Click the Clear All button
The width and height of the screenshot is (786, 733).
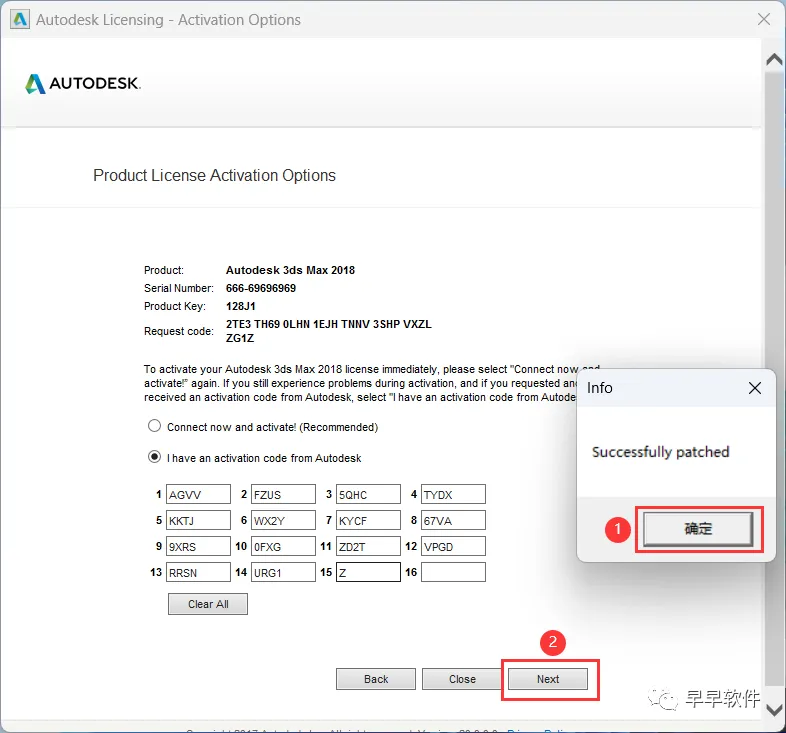208,604
